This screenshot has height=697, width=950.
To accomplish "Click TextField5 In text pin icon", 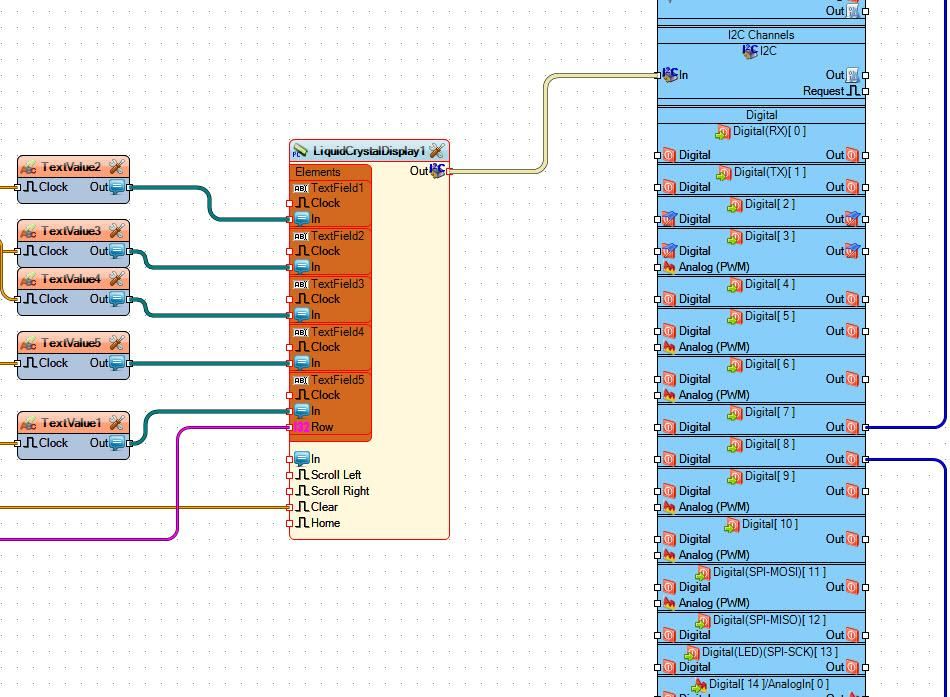I will point(302,411).
